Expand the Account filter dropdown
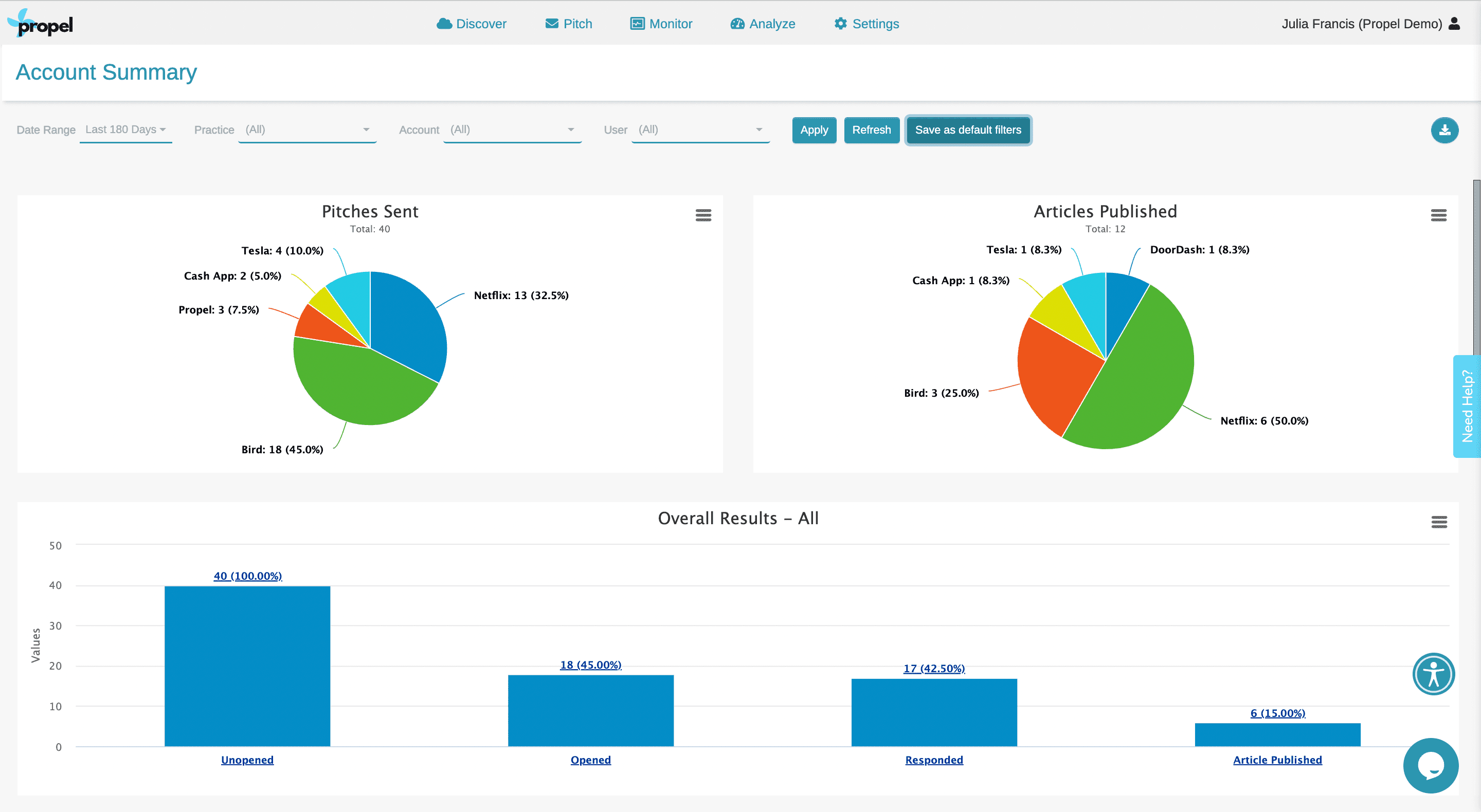1481x812 pixels. click(512, 130)
